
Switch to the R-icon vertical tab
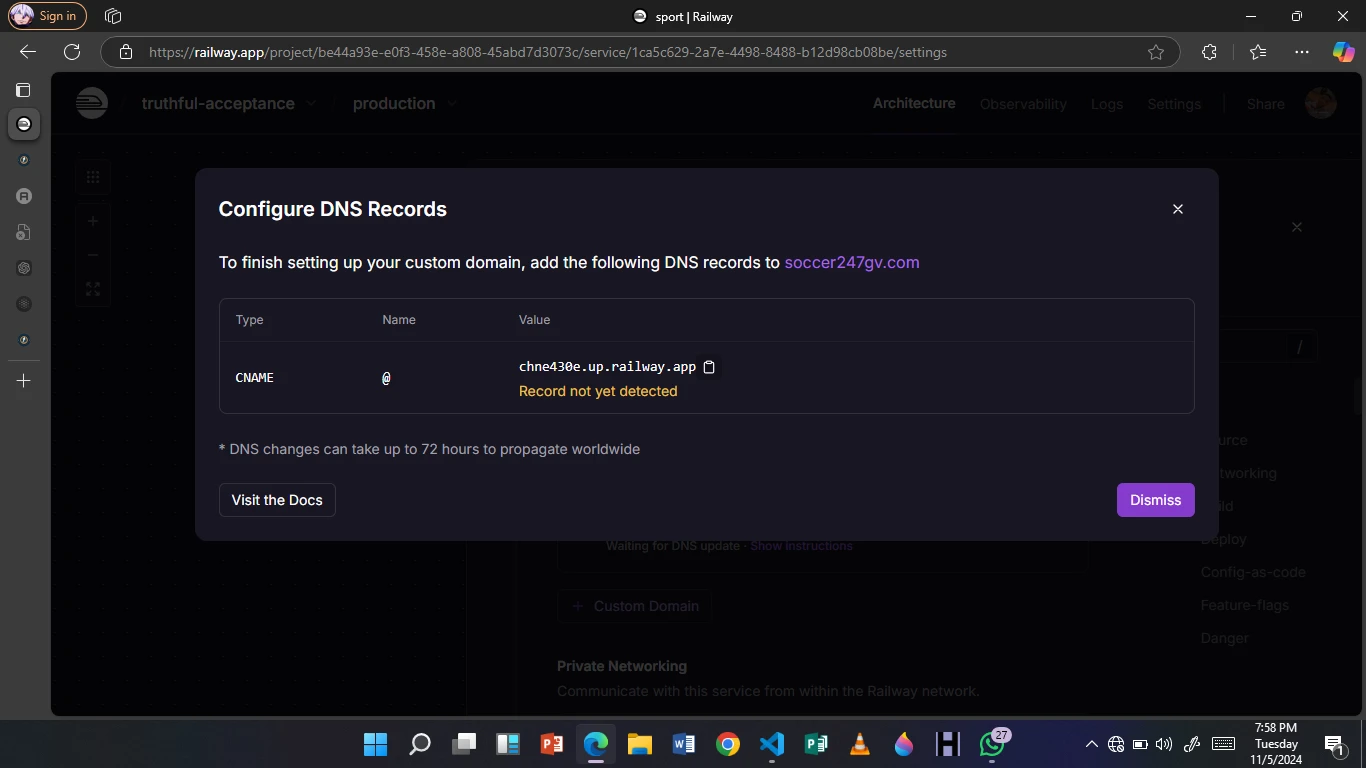pyautogui.click(x=24, y=196)
